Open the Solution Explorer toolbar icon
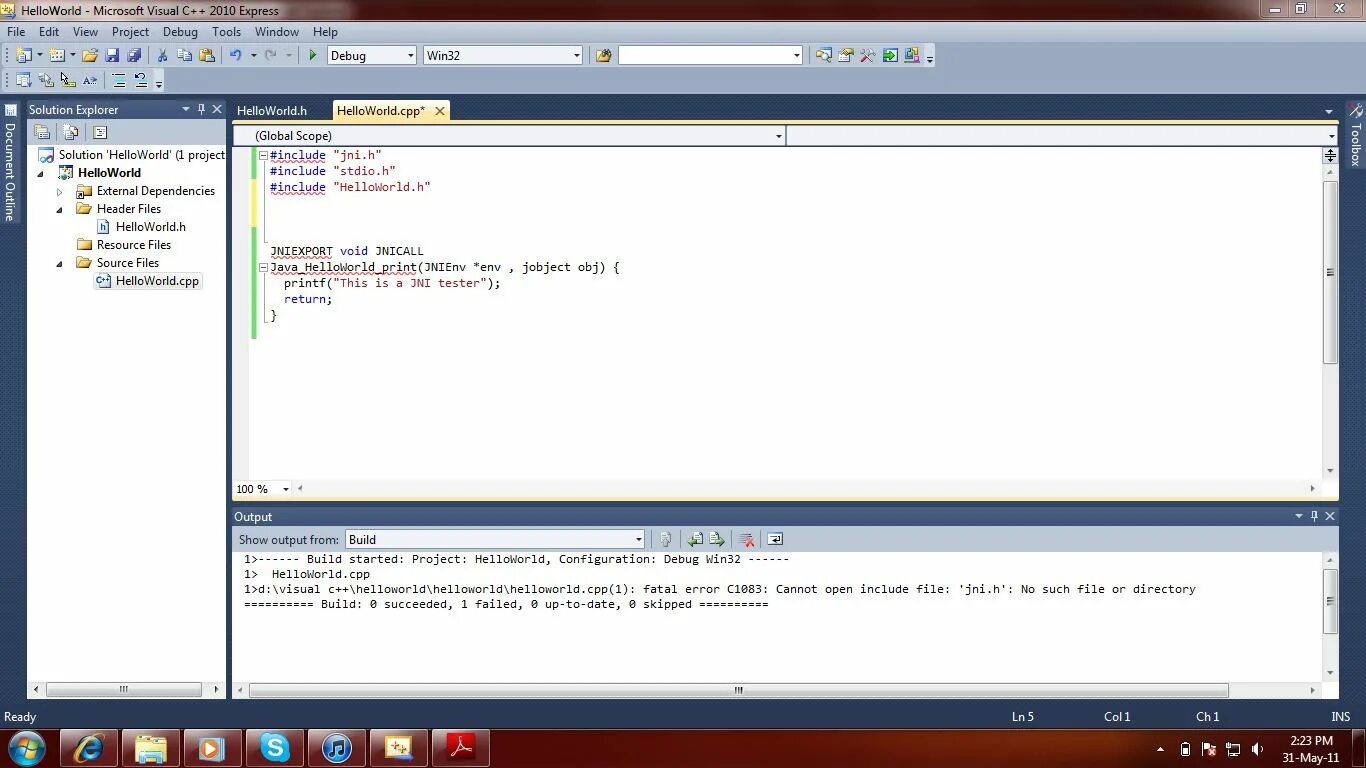Screen dimensions: 1366x768 [823, 56]
